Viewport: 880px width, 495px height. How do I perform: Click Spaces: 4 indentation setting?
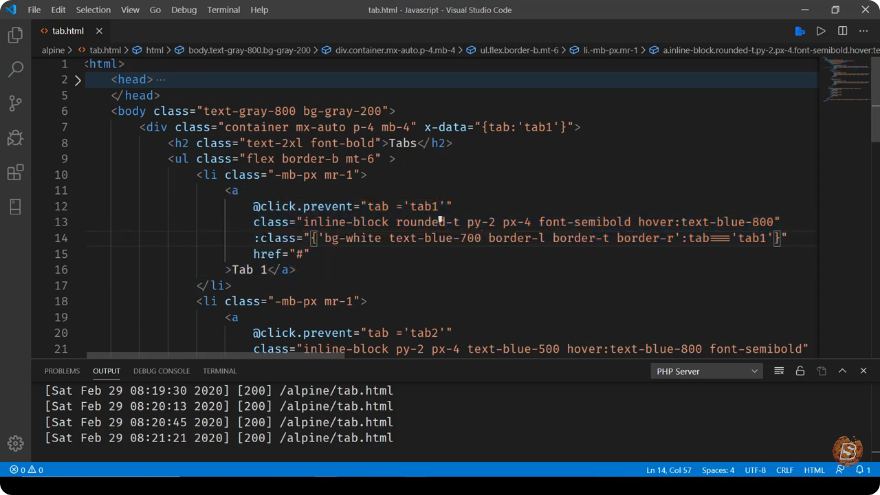(x=718, y=470)
